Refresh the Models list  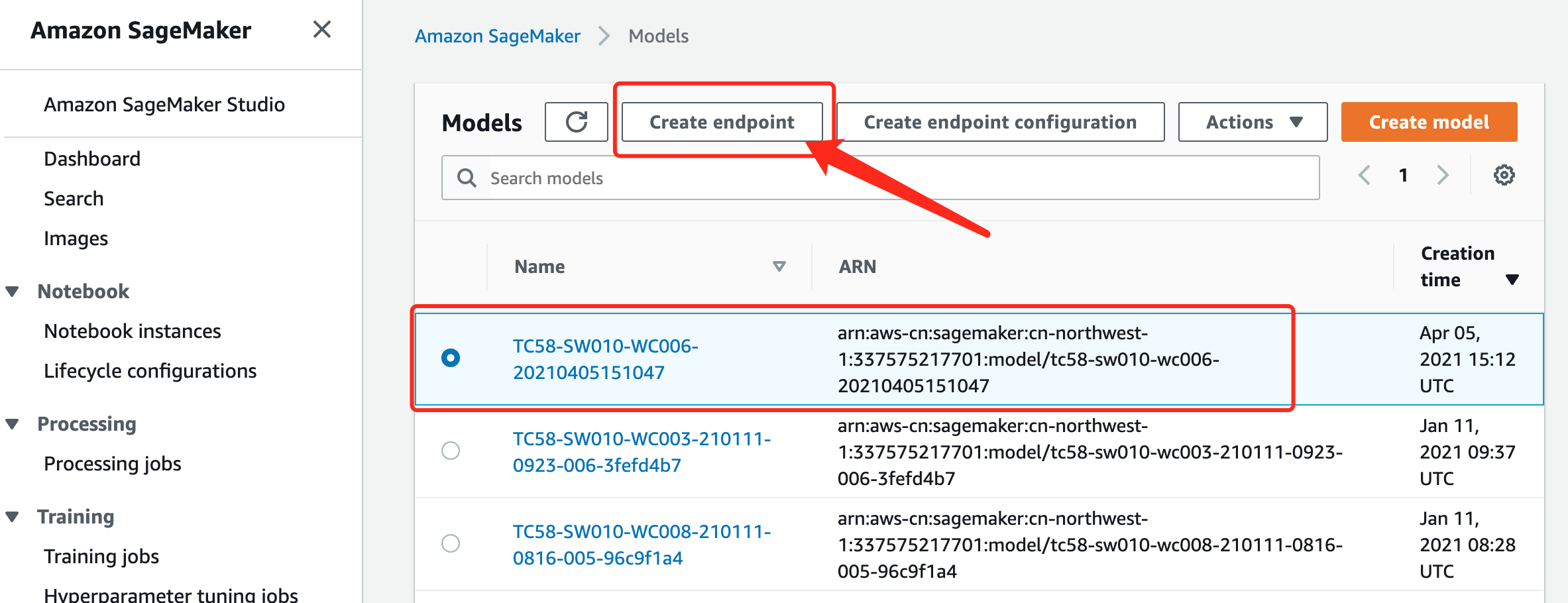click(576, 122)
